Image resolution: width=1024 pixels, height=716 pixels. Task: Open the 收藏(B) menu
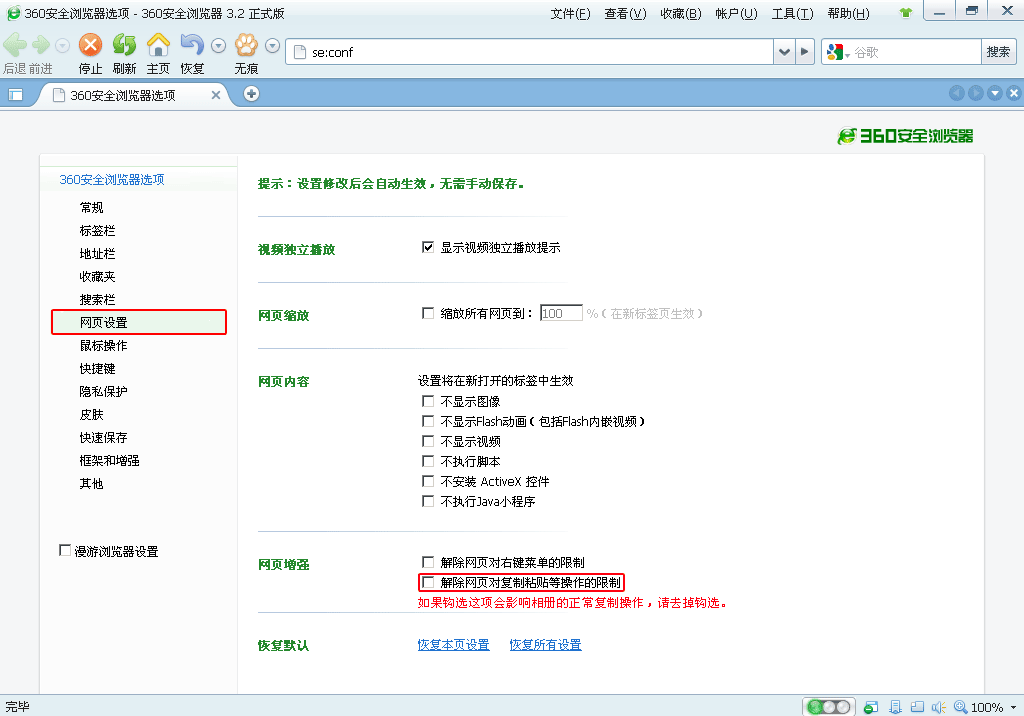tap(680, 14)
